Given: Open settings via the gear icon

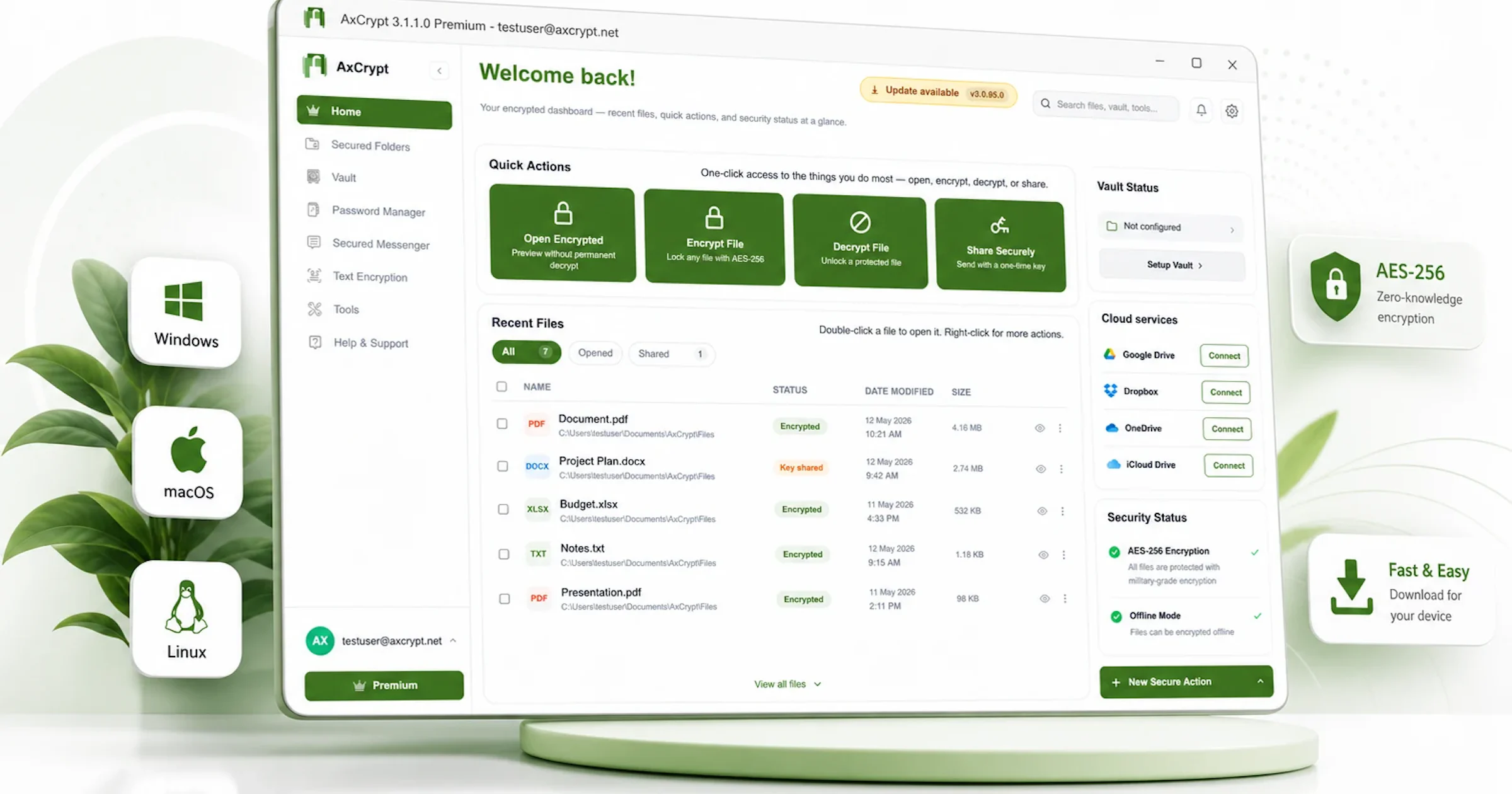Looking at the screenshot, I should [x=1232, y=112].
